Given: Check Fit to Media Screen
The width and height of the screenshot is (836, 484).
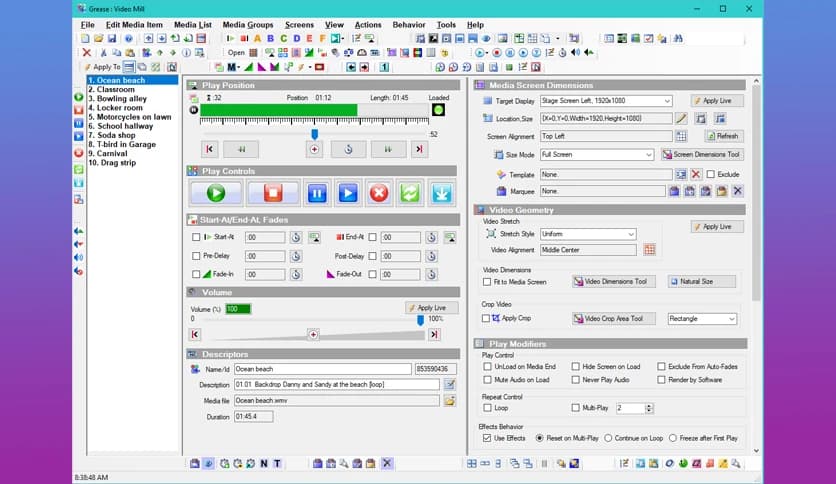Looking at the screenshot, I should pos(487,281).
